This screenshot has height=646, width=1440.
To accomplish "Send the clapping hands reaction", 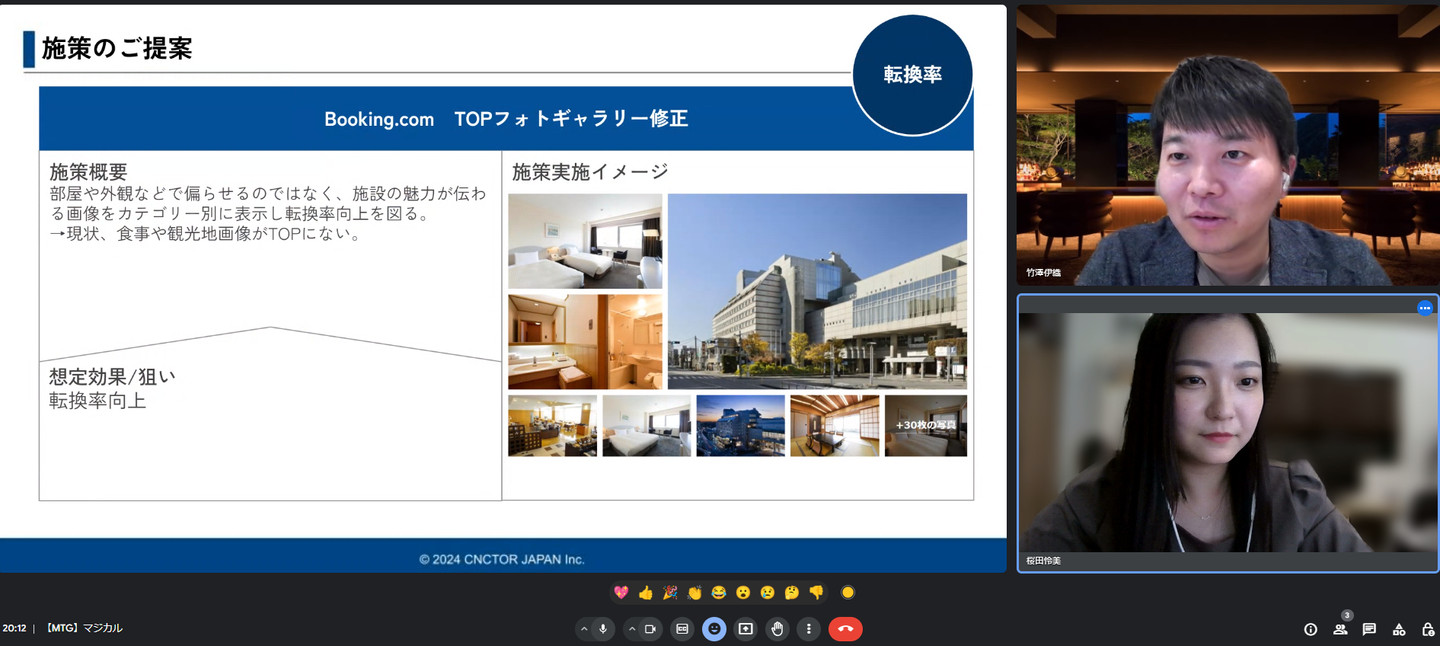I will point(694,593).
